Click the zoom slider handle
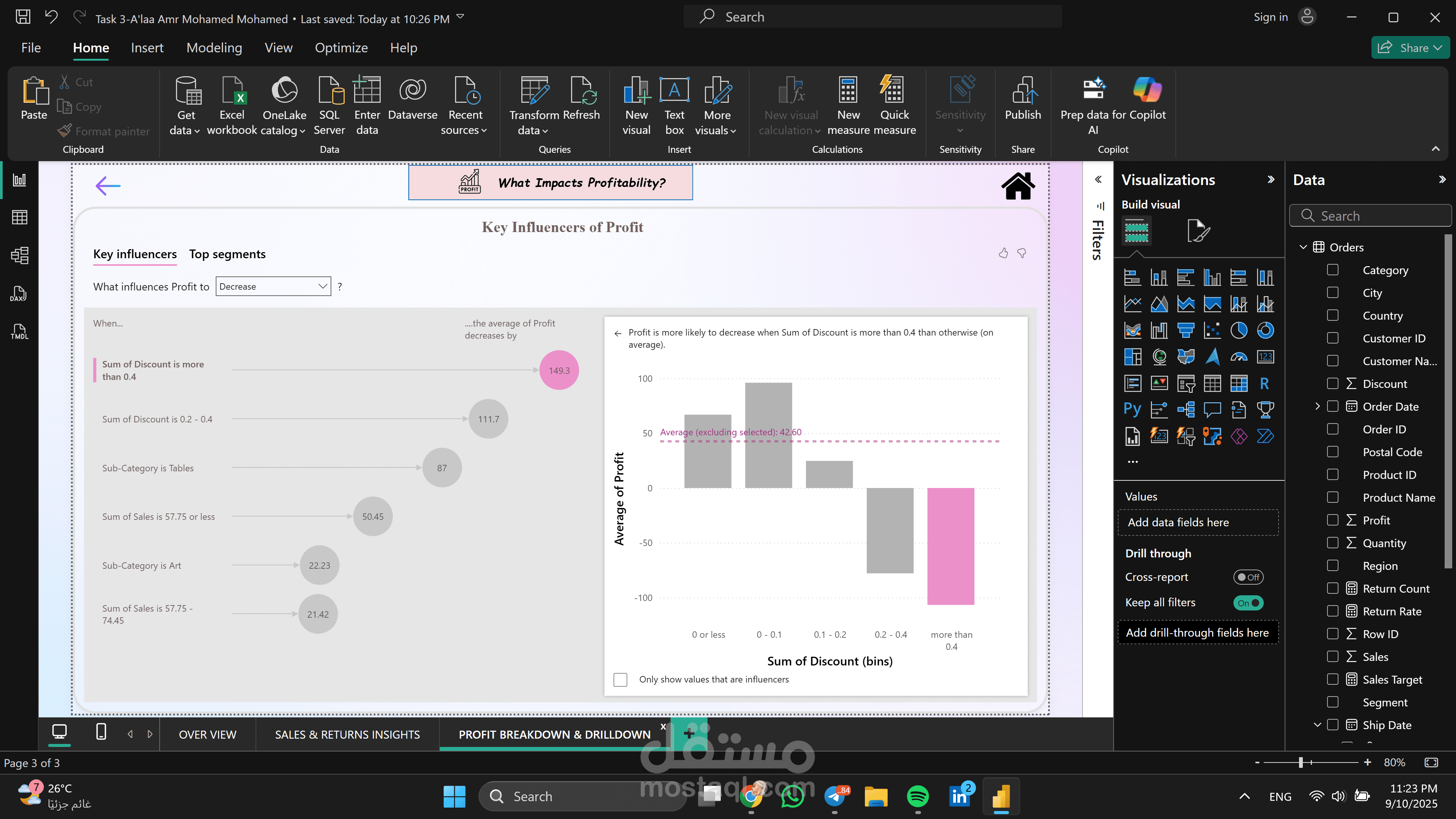The height and width of the screenshot is (819, 1456). tap(1301, 763)
